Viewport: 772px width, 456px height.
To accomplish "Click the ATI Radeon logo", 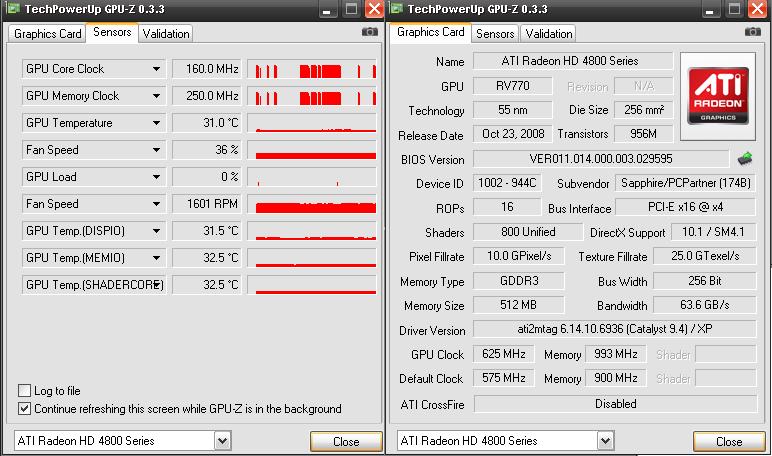I will (x=718, y=96).
